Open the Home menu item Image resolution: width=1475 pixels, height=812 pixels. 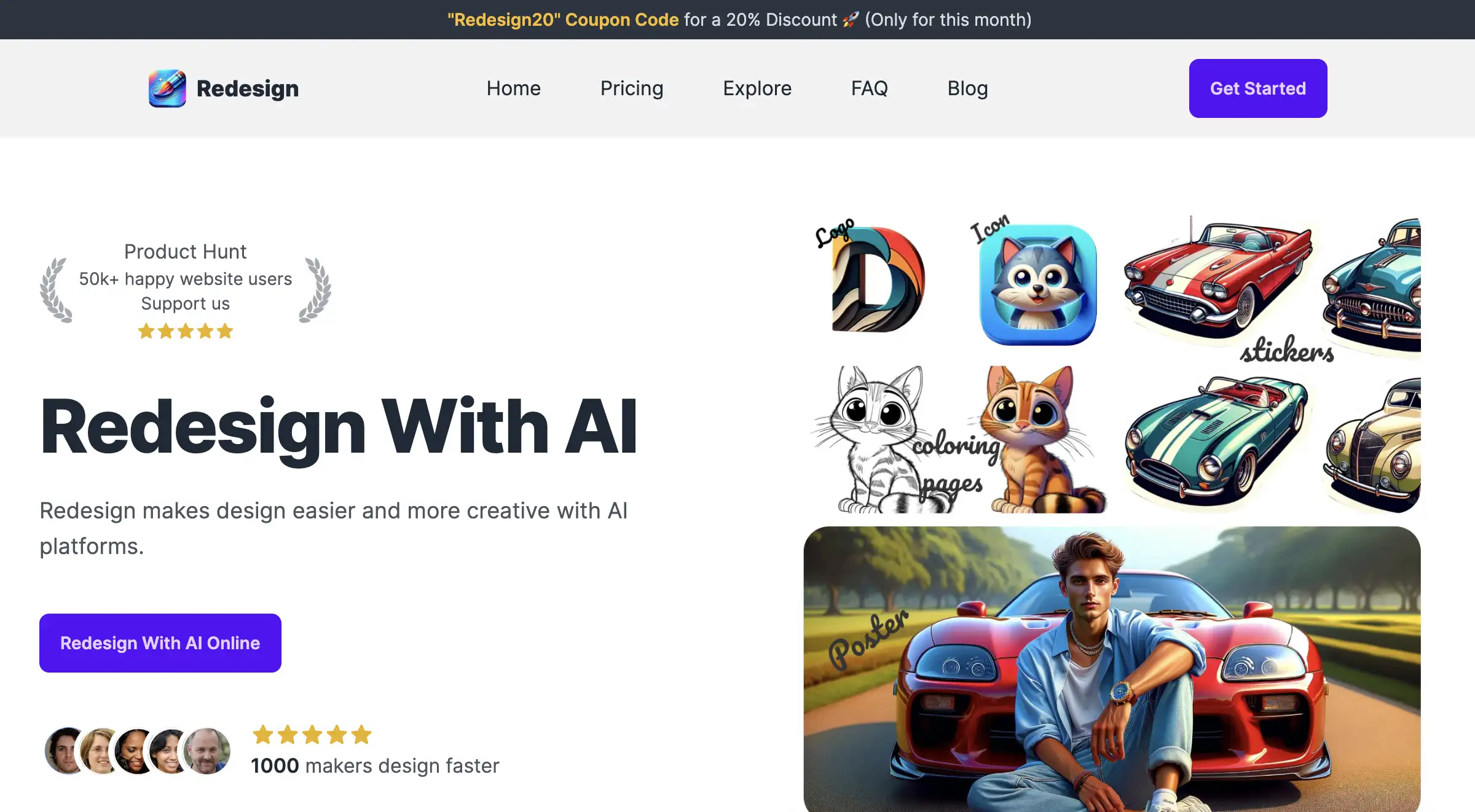click(513, 88)
